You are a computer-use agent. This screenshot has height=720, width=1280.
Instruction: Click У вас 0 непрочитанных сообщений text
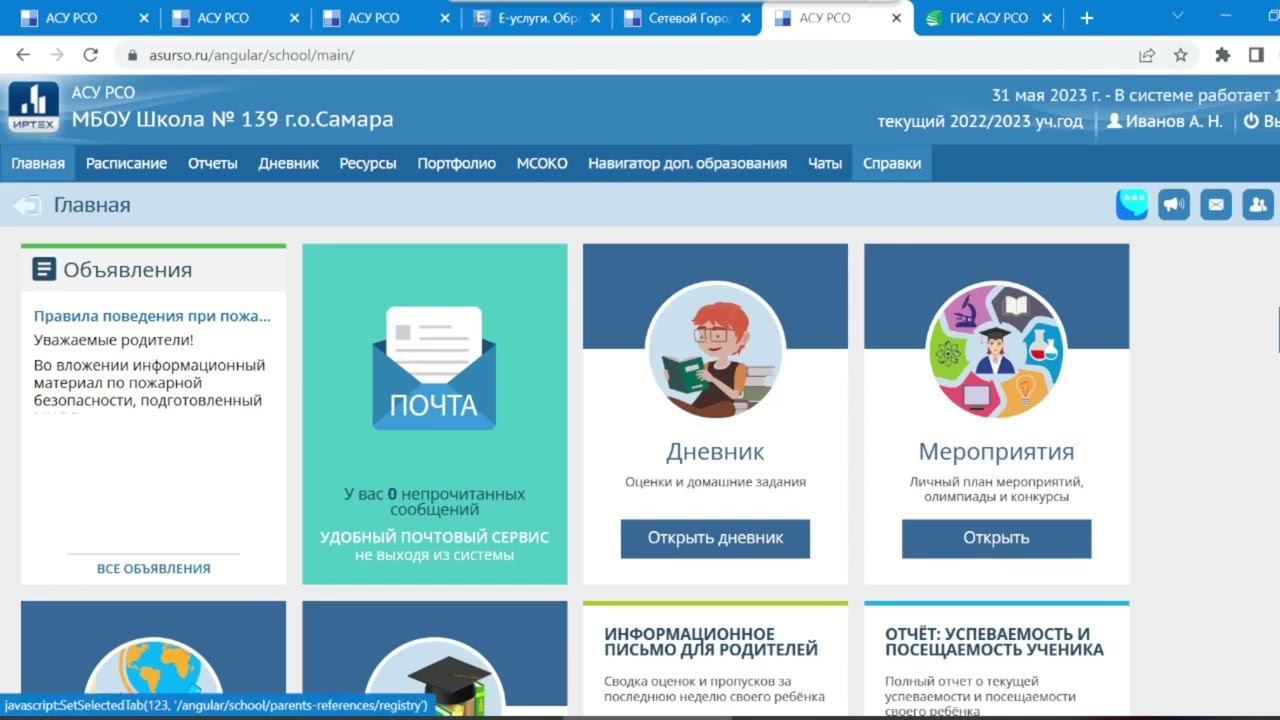coord(434,502)
